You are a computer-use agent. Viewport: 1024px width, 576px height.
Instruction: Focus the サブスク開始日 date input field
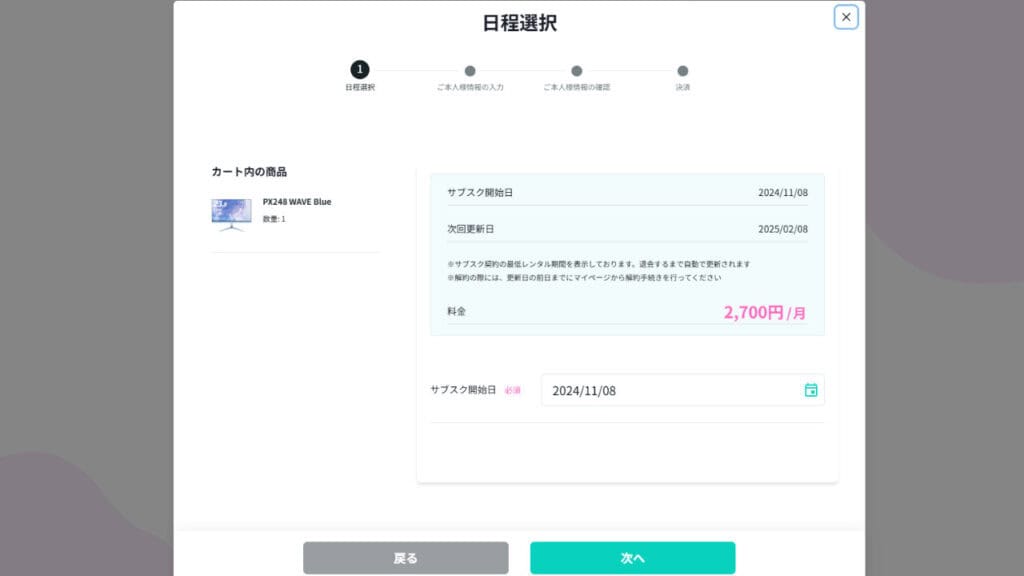tap(682, 390)
